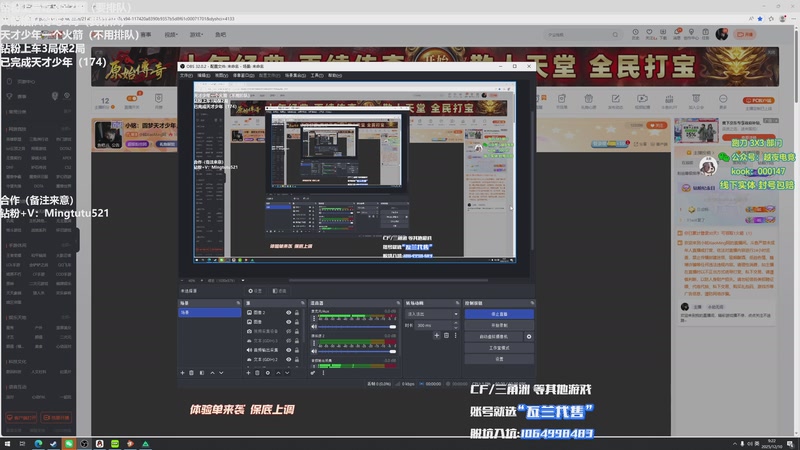This screenshot has width=800, height=450.
Task: Move scene down in Scenes dock
Action: click(x=221, y=373)
